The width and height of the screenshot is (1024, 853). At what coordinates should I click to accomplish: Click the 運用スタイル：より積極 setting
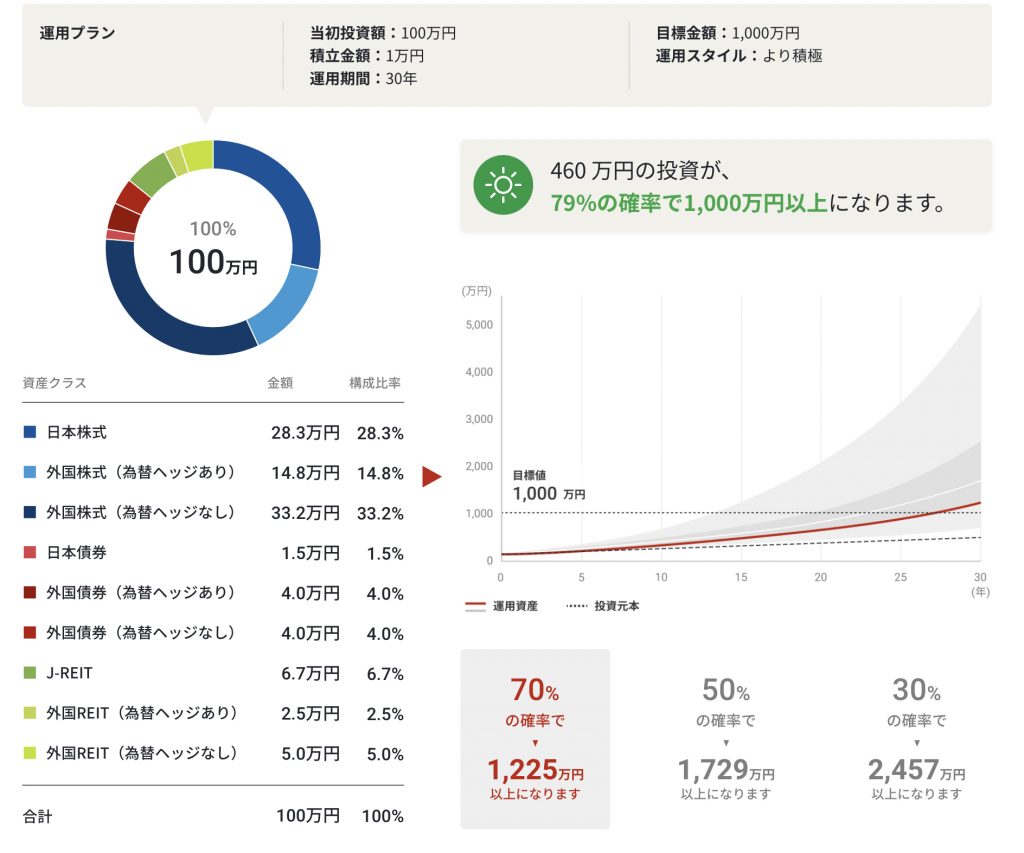[738, 56]
